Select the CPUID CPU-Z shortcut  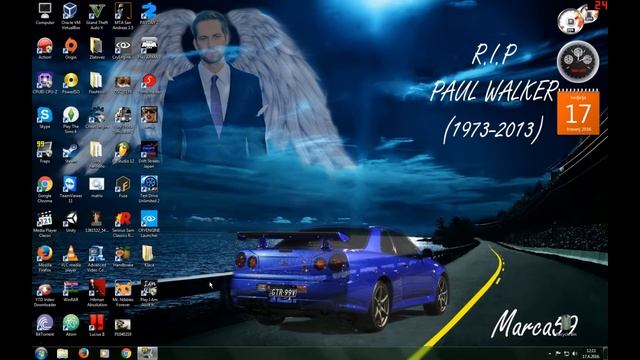(44, 83)
